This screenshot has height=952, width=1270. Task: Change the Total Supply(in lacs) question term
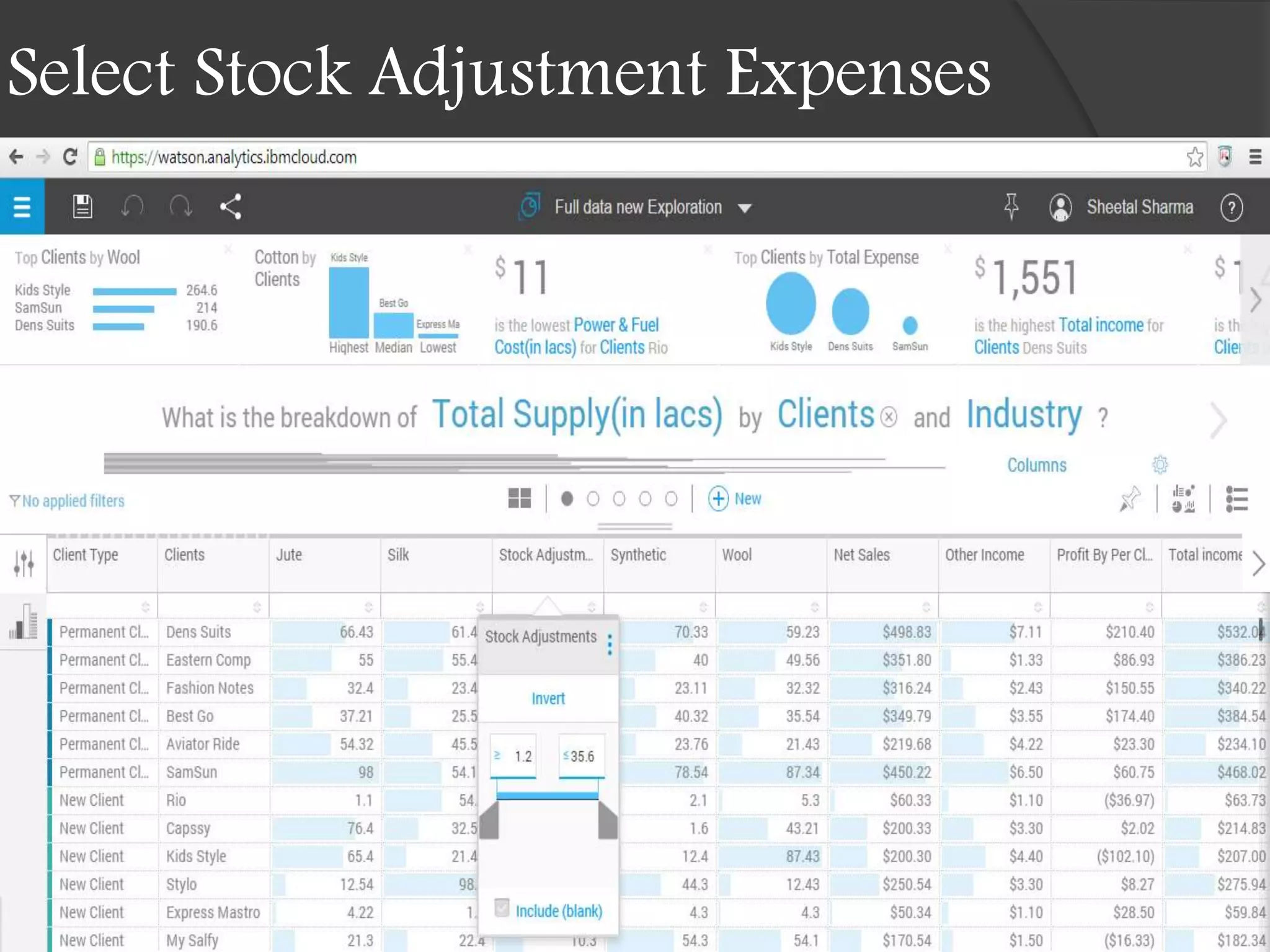[x=577, y=415]
